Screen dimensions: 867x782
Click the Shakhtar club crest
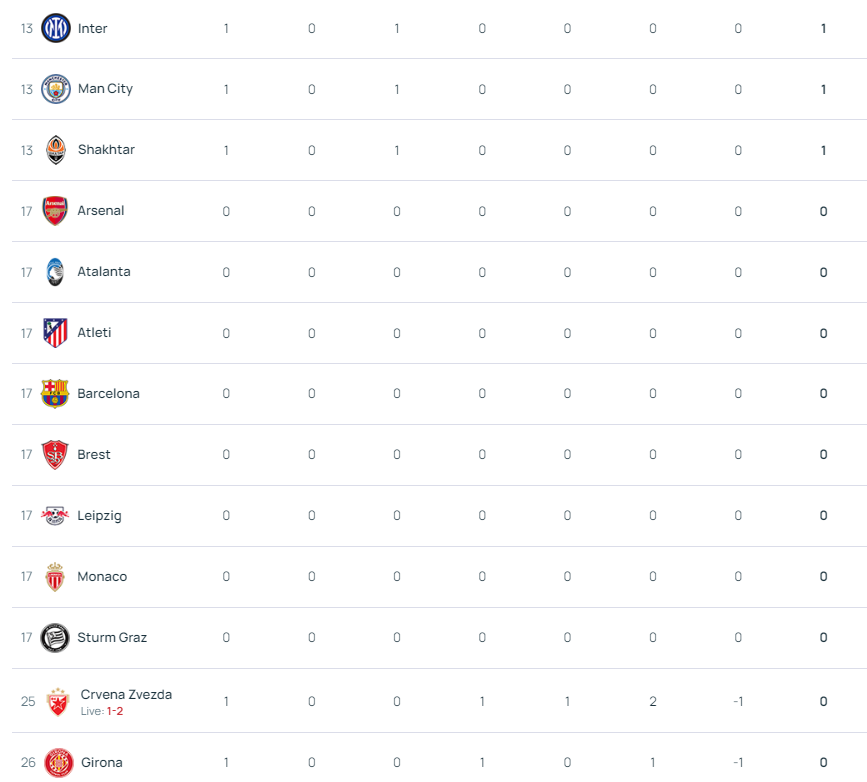coord(56,150)
